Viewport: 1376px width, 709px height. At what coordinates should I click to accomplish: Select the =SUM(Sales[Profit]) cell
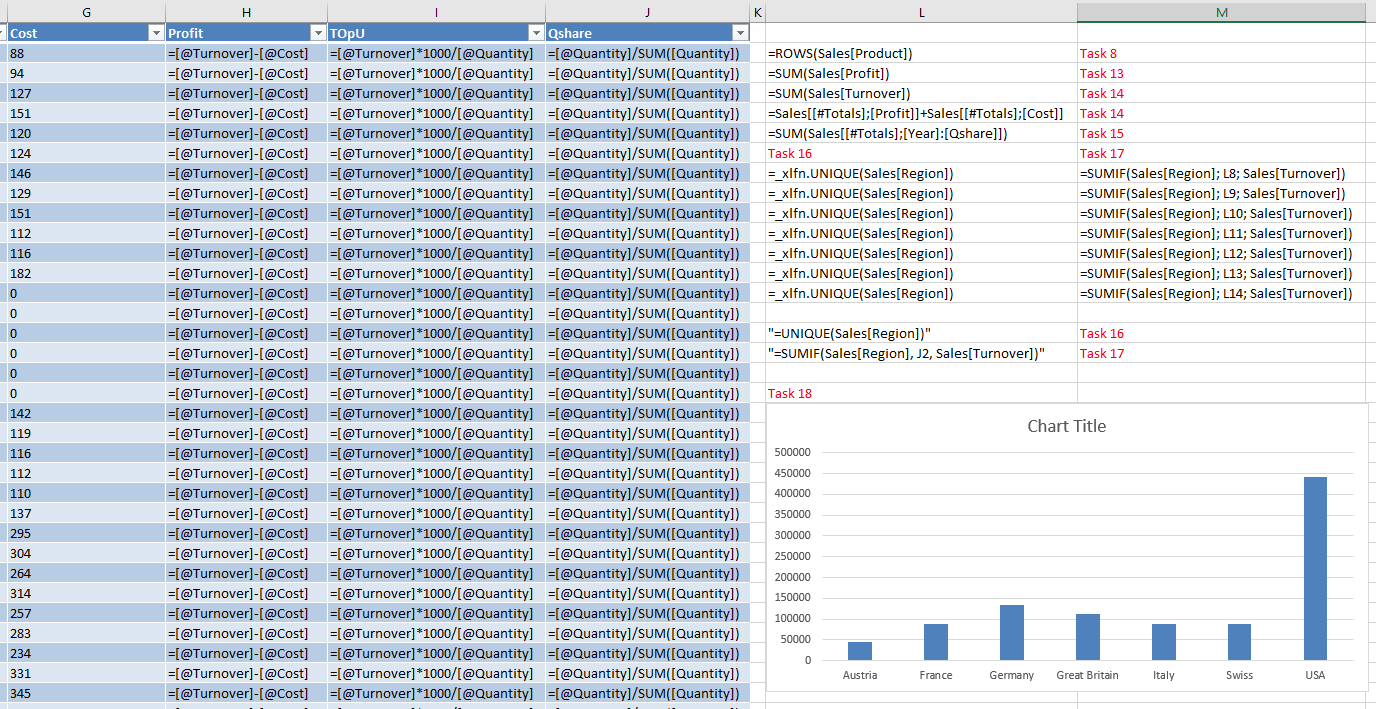point(921,73)
